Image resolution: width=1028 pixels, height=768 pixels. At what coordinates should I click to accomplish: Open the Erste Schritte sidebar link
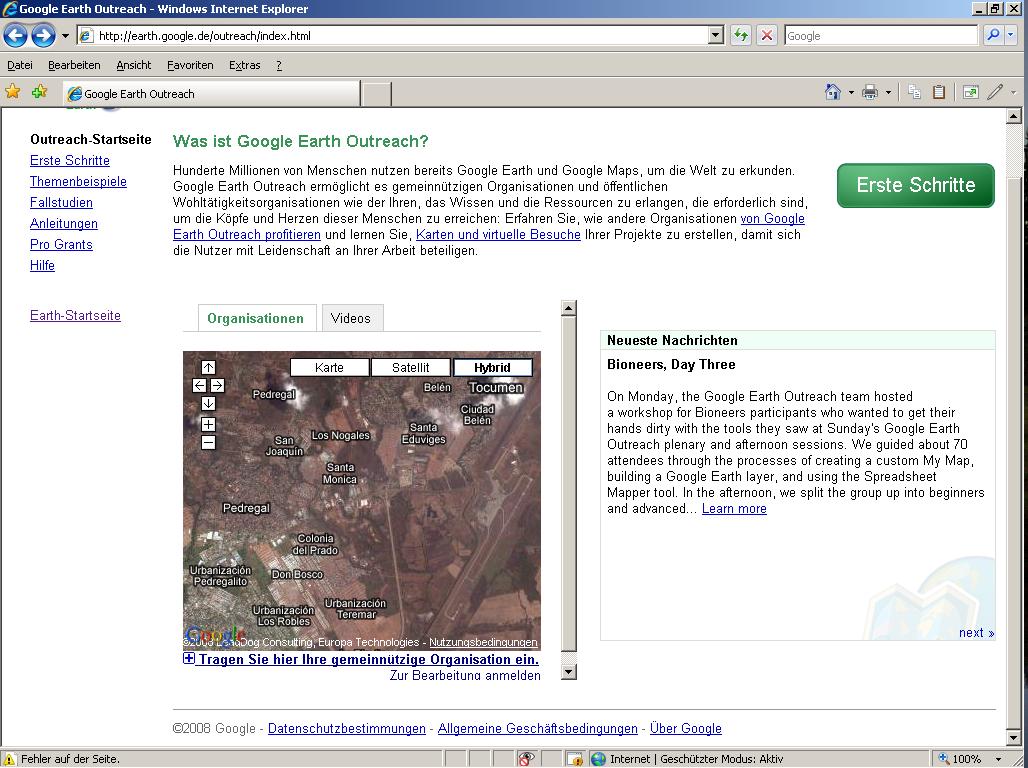click(x=69, y=161)
